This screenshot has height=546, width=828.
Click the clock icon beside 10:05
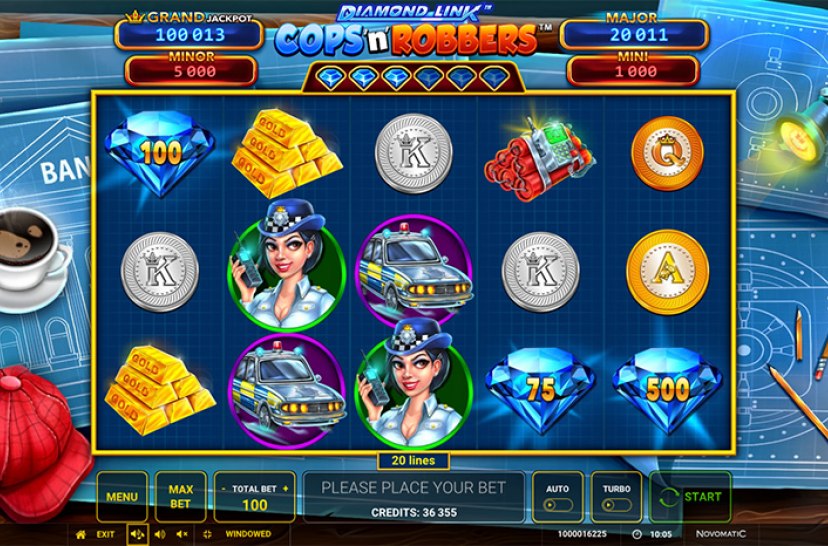coord(637,534)
